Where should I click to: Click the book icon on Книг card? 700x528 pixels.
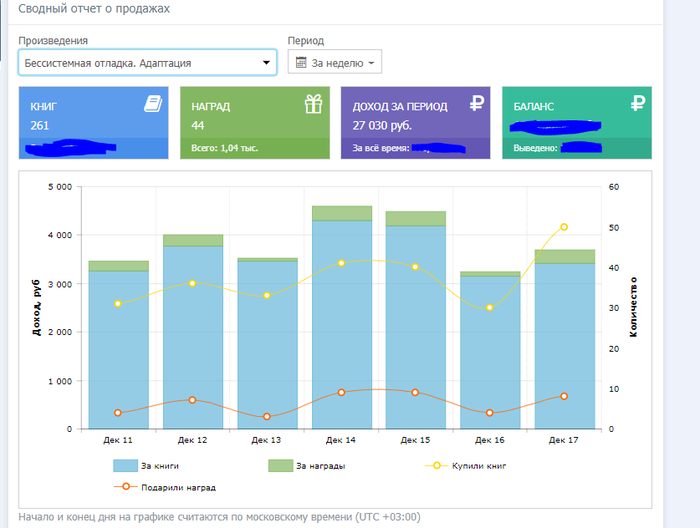[x=152, y=104]
